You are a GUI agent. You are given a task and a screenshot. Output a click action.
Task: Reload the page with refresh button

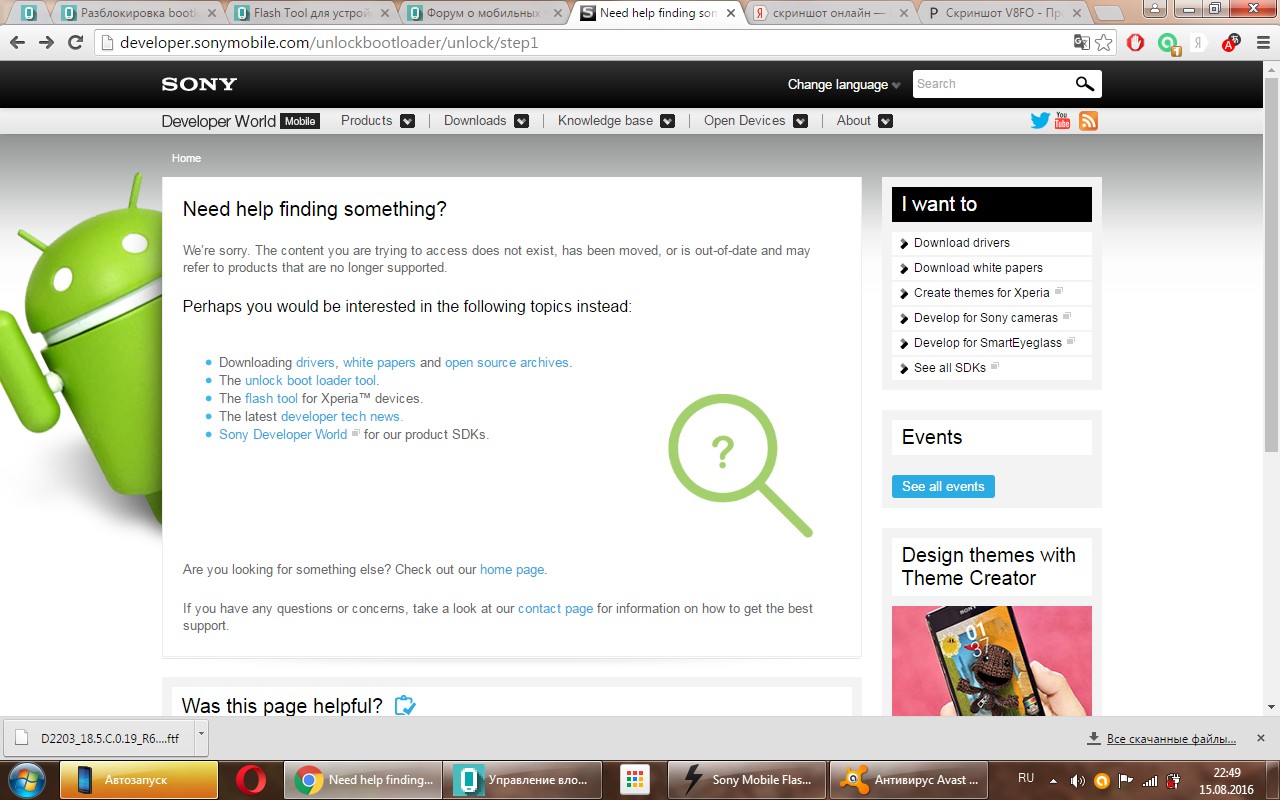click(75, 43)
